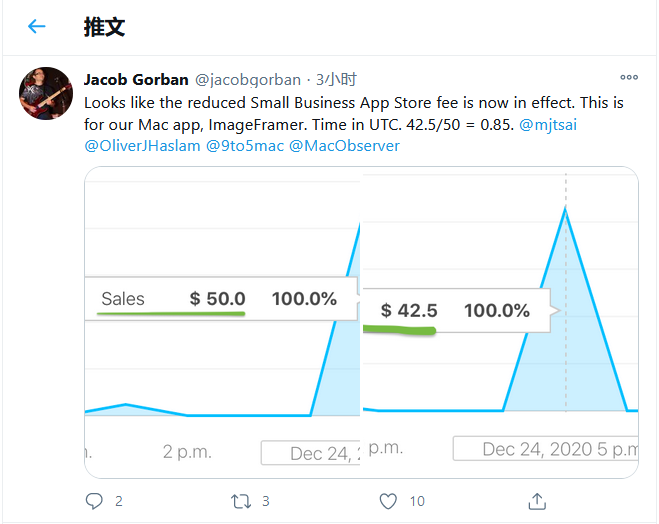Click the @jacobgorban handle
The height and width of the screenshot is (524, 659).
point(247,79)
